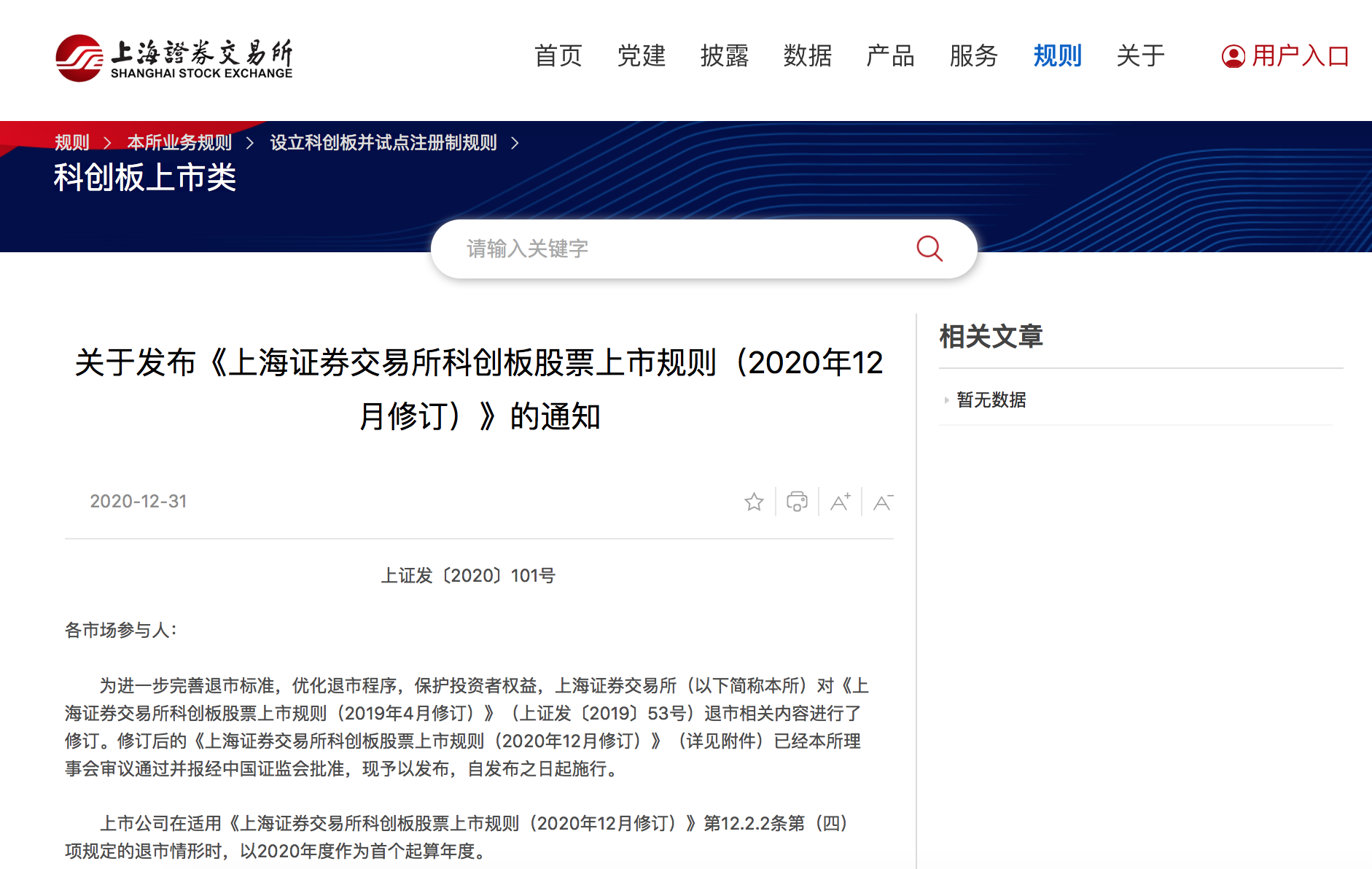Click the publication date 2020-12-31
Image resolution: width=1372 pixels, height=869 pixels.
[x=139, y=502]
